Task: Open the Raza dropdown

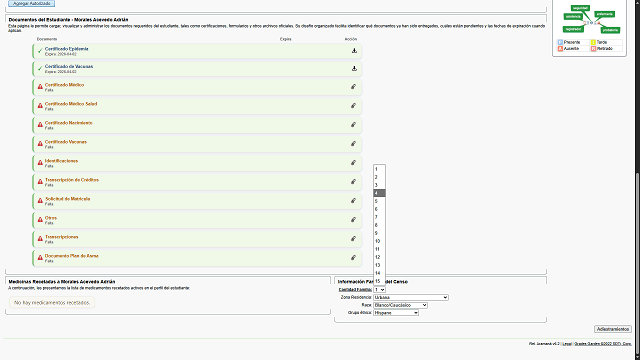Action: coord(400,305)
